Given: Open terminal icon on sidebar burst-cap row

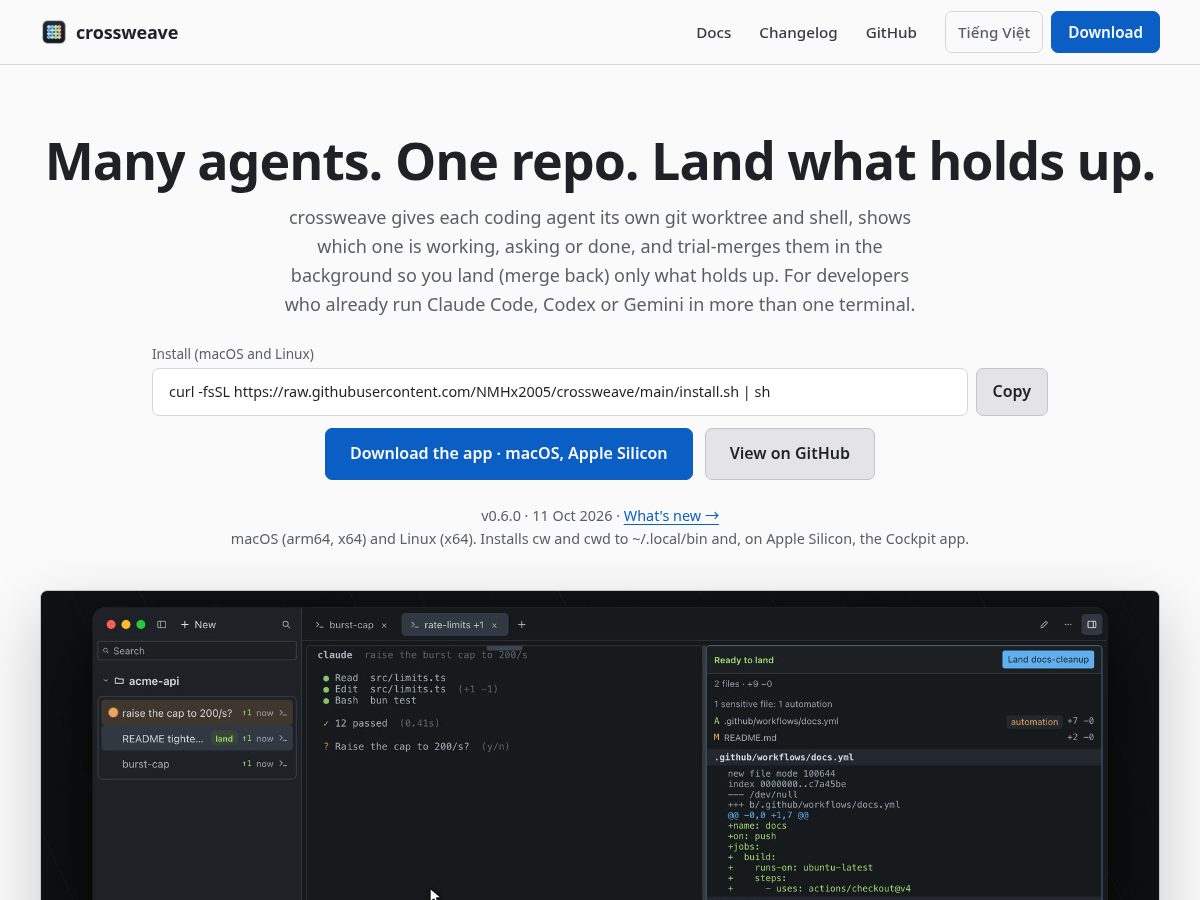Looking at the screenshot, I should [x=283, y=764].
